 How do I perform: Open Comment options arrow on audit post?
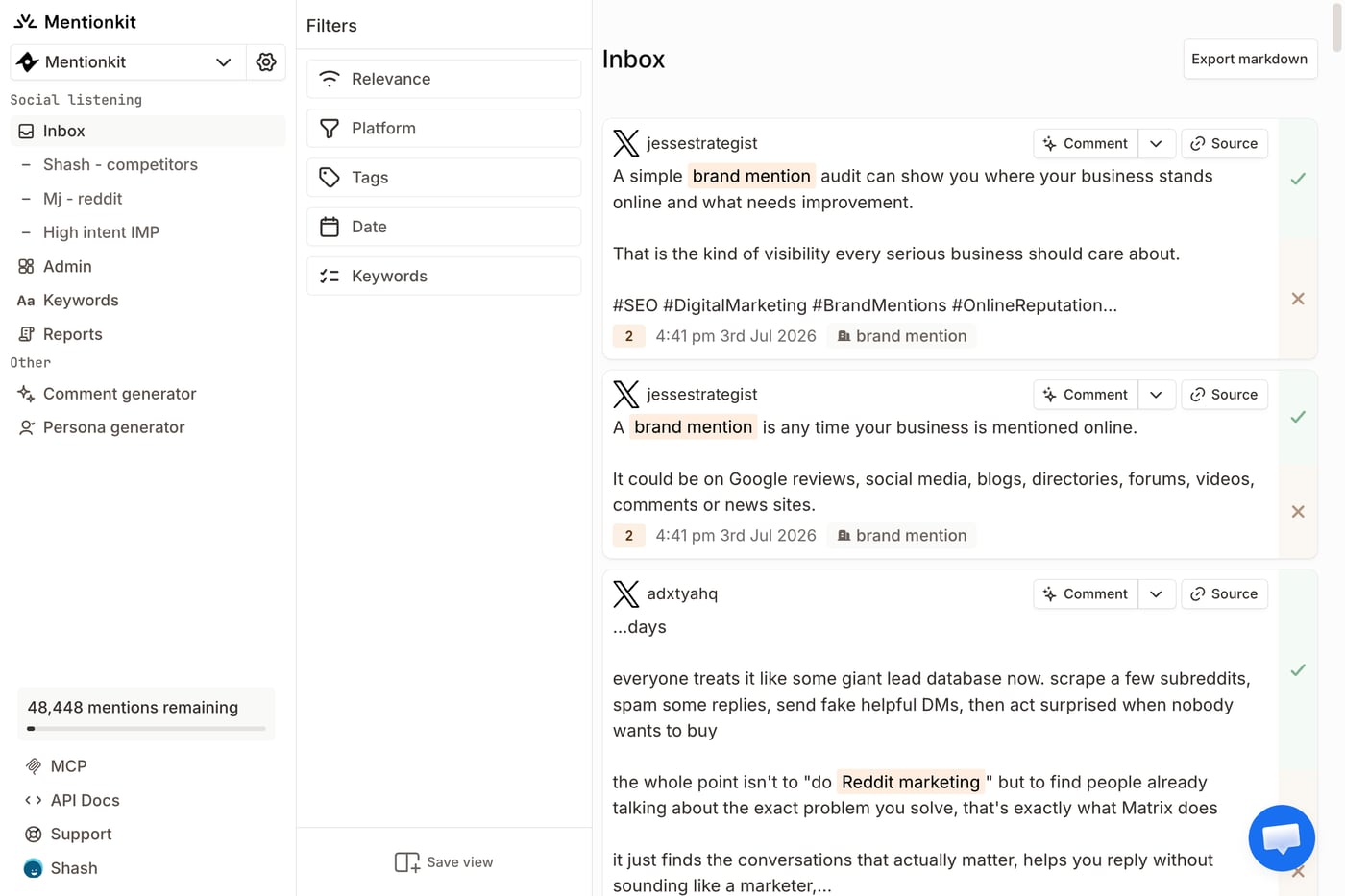tap(1156, 144)
